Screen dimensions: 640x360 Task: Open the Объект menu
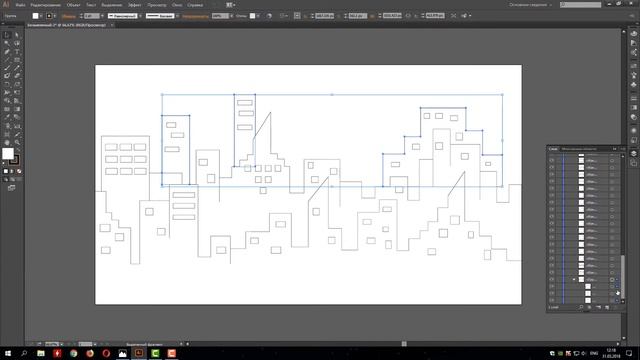tap(73, 5)
